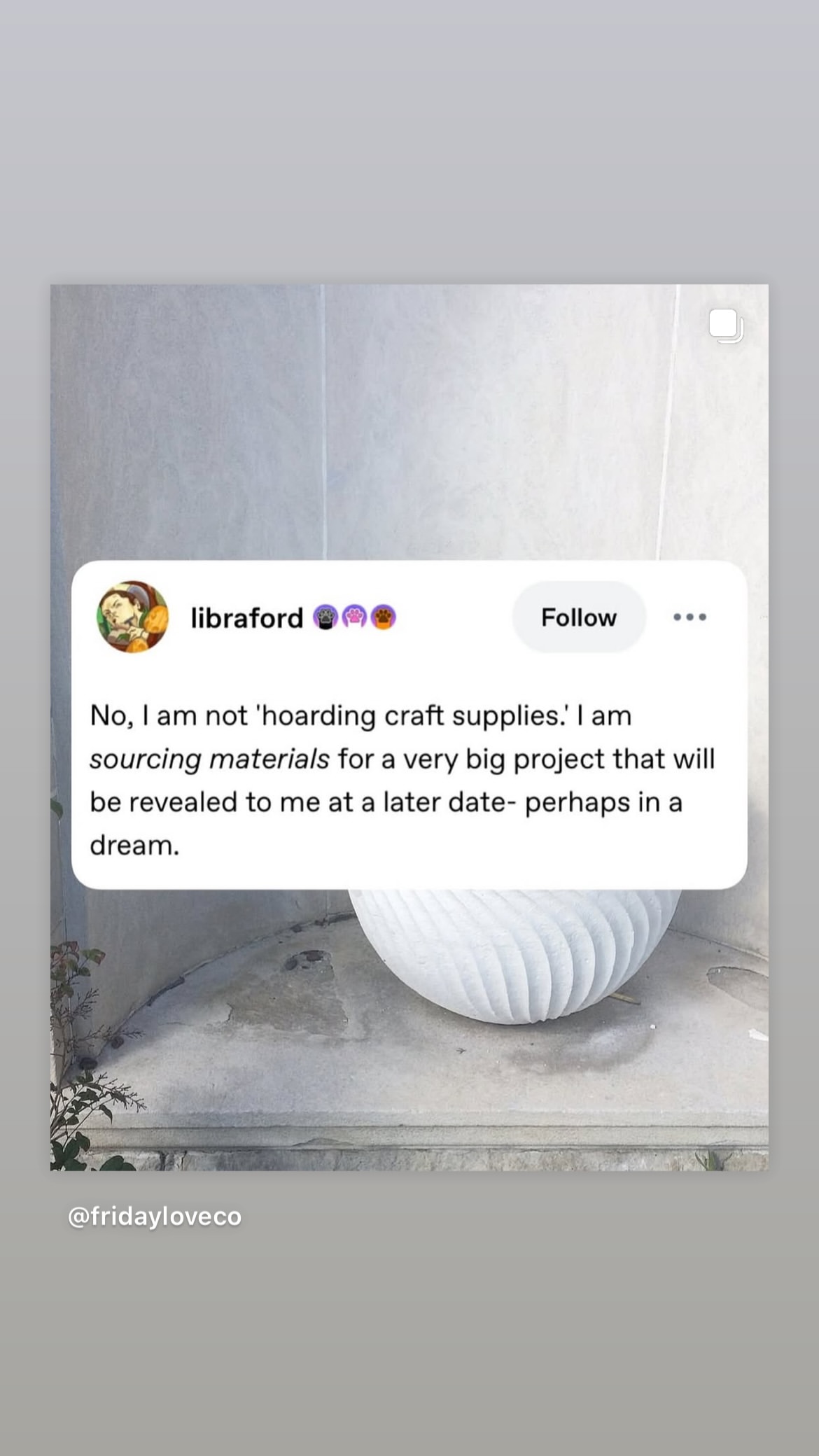Viewport: 819px width, 1456px height.
Task: Tap the multi-image carousel icon
Action: click(x=726, y=326)
